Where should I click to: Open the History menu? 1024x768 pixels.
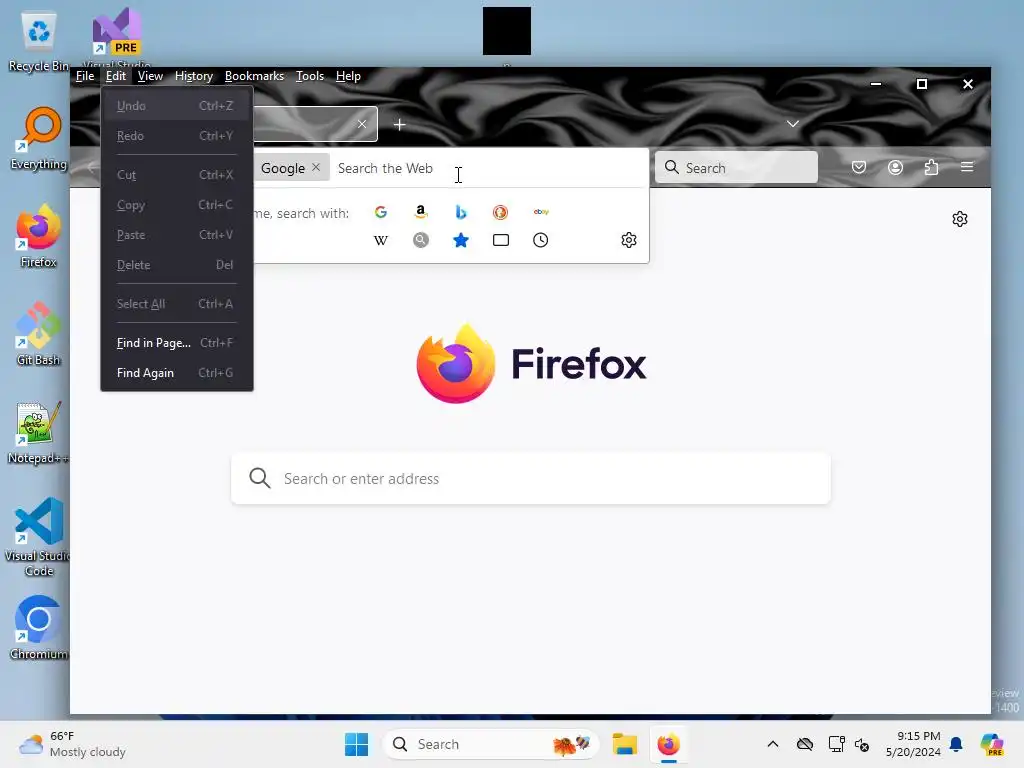194,76
